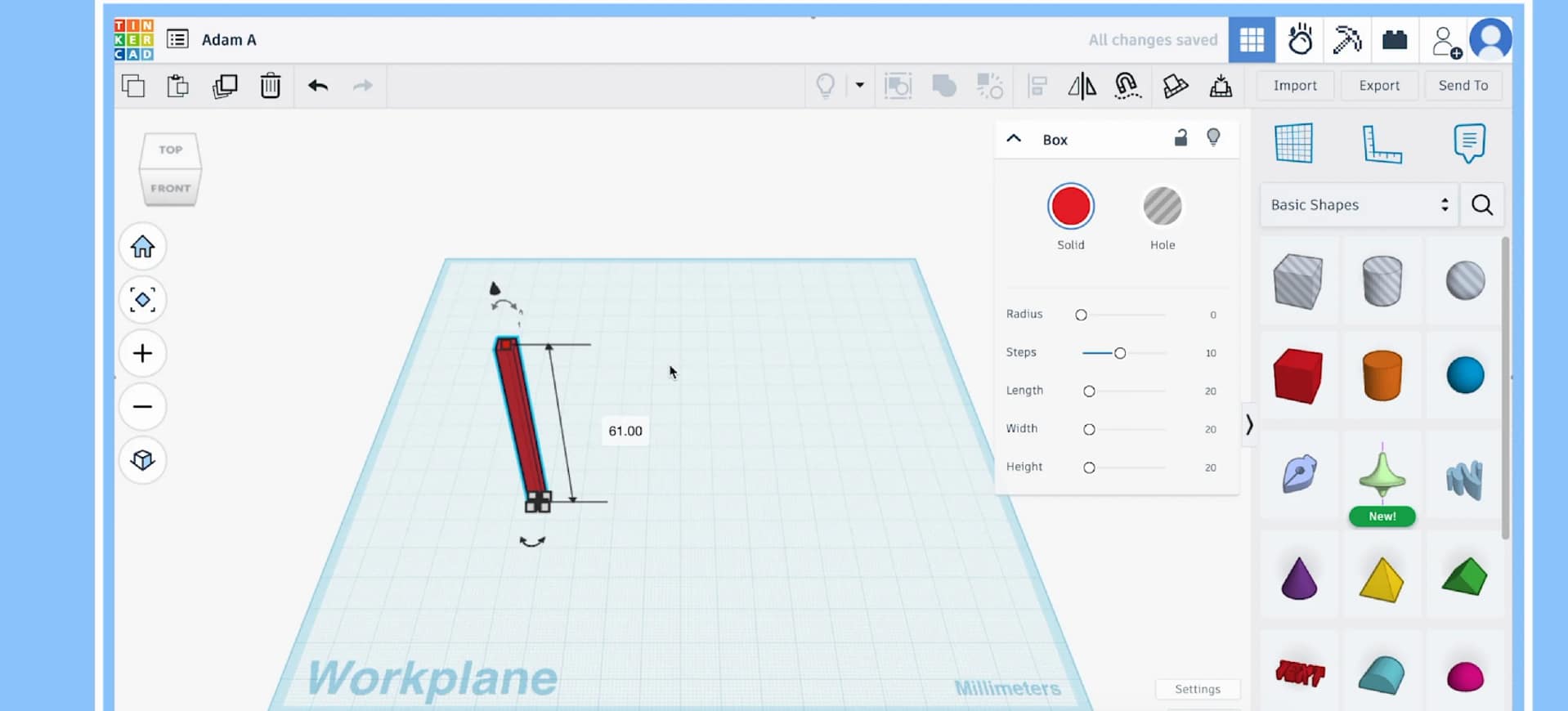
Task: Open the Ruler panel icon
Action: coord(1382,144)
